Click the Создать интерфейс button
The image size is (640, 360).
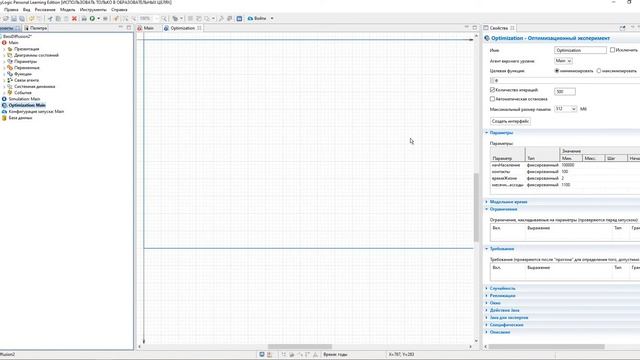tap(510, 121)
